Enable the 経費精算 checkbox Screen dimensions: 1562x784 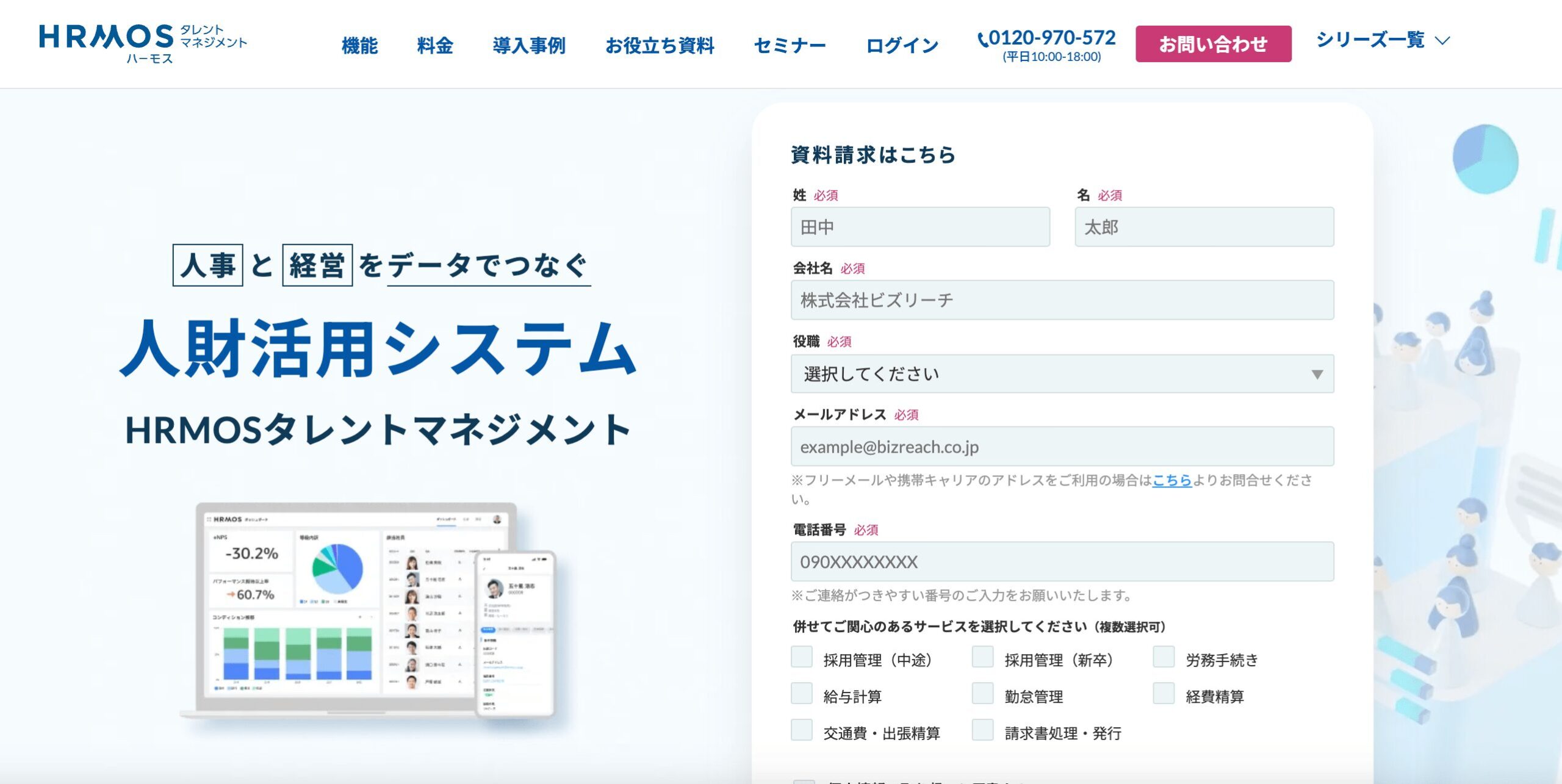pyautogui.click(x=1164, y=694)
